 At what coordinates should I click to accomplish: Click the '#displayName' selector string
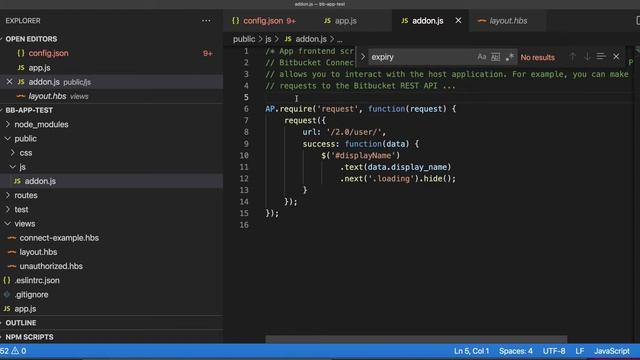point(363,156)
